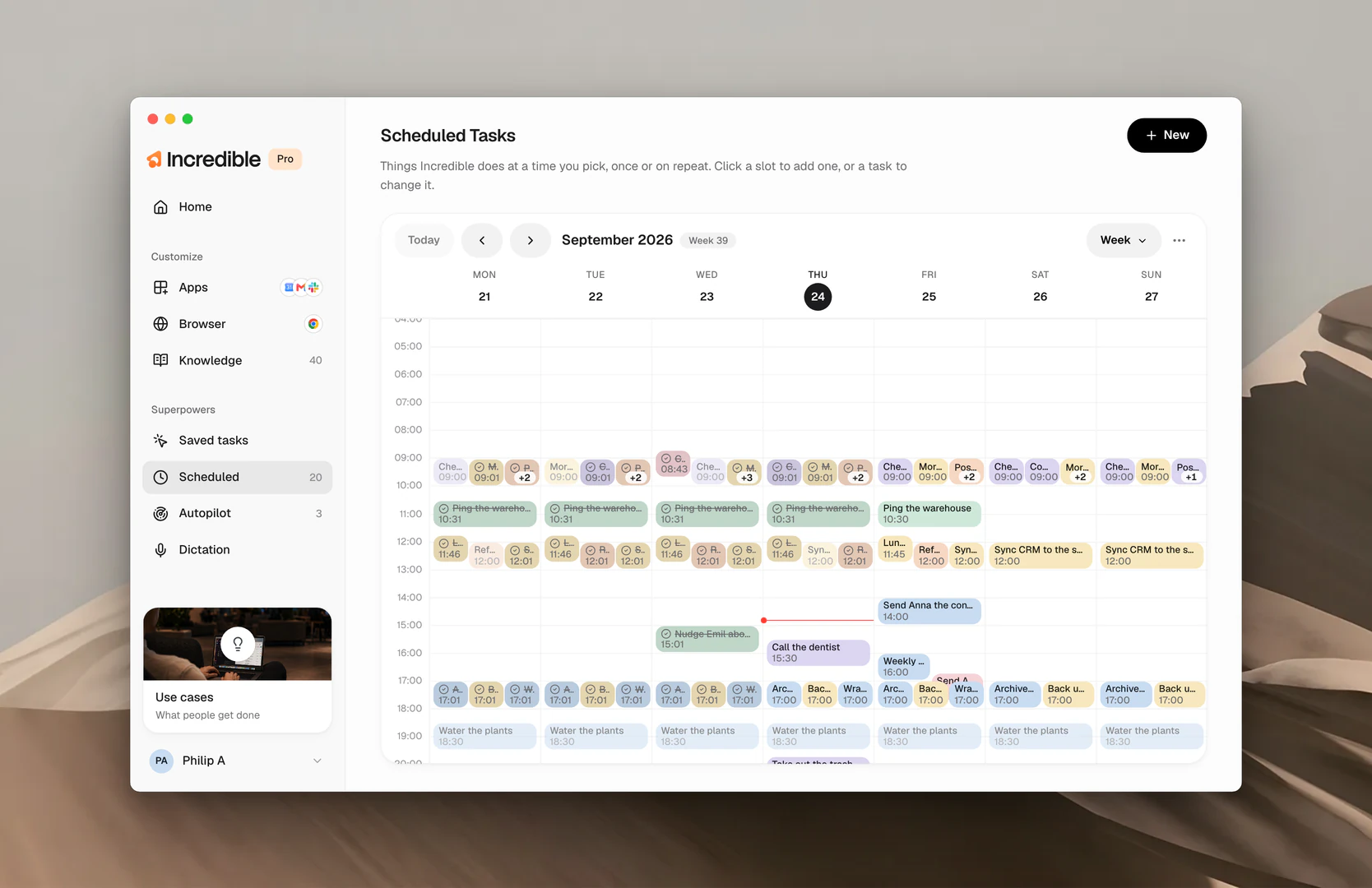The image size is (1372, 888).
Task: Open the Use cases card
Action: pyautogui.click(x=237, y=670)
